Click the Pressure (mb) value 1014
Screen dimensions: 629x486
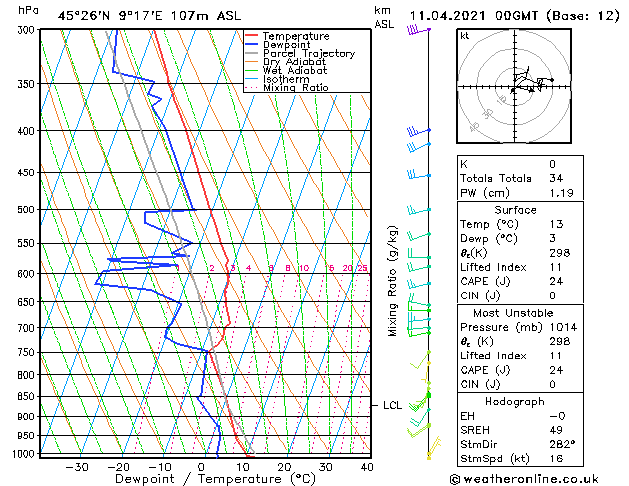click(563, 327)
